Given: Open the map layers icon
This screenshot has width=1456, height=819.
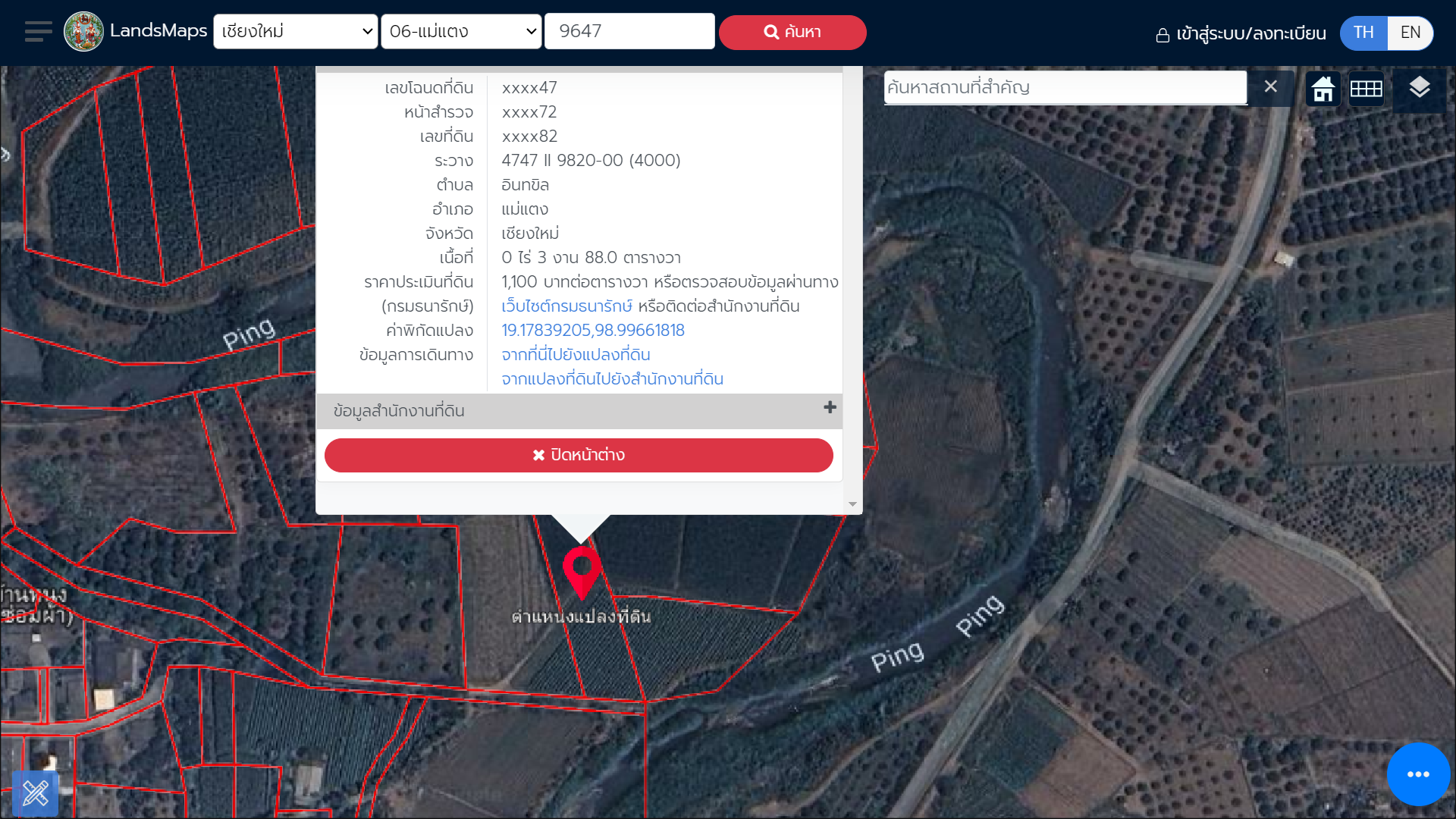Looking at the screenshot, I should tap(1419, 88).
